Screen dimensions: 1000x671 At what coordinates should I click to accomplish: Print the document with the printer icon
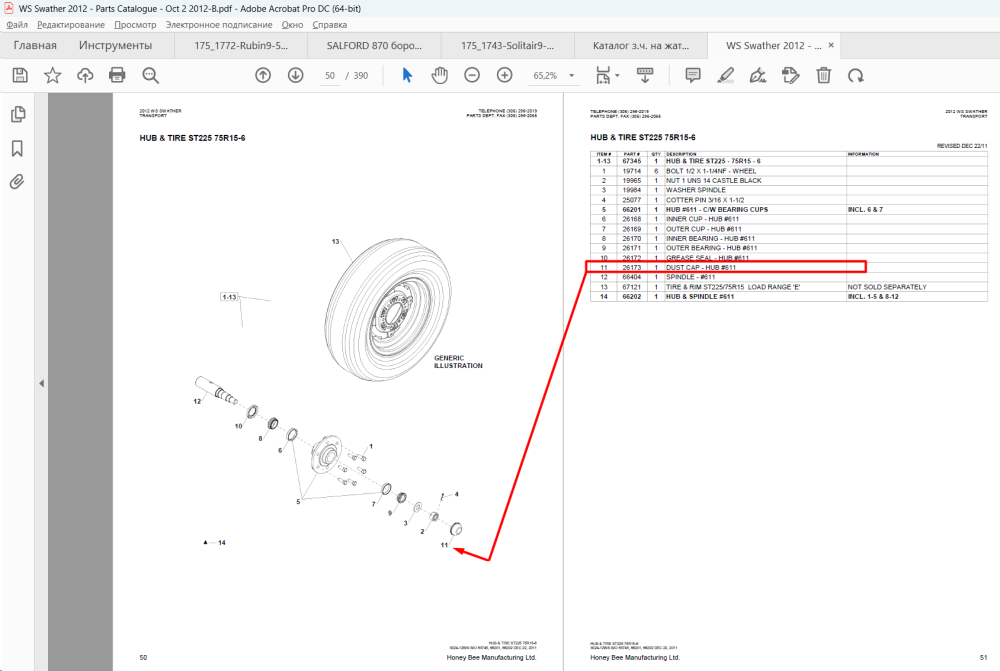click(117, 75)
